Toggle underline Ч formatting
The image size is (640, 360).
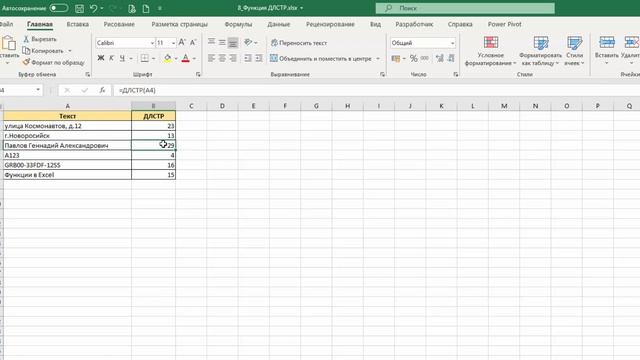[122, 58]
